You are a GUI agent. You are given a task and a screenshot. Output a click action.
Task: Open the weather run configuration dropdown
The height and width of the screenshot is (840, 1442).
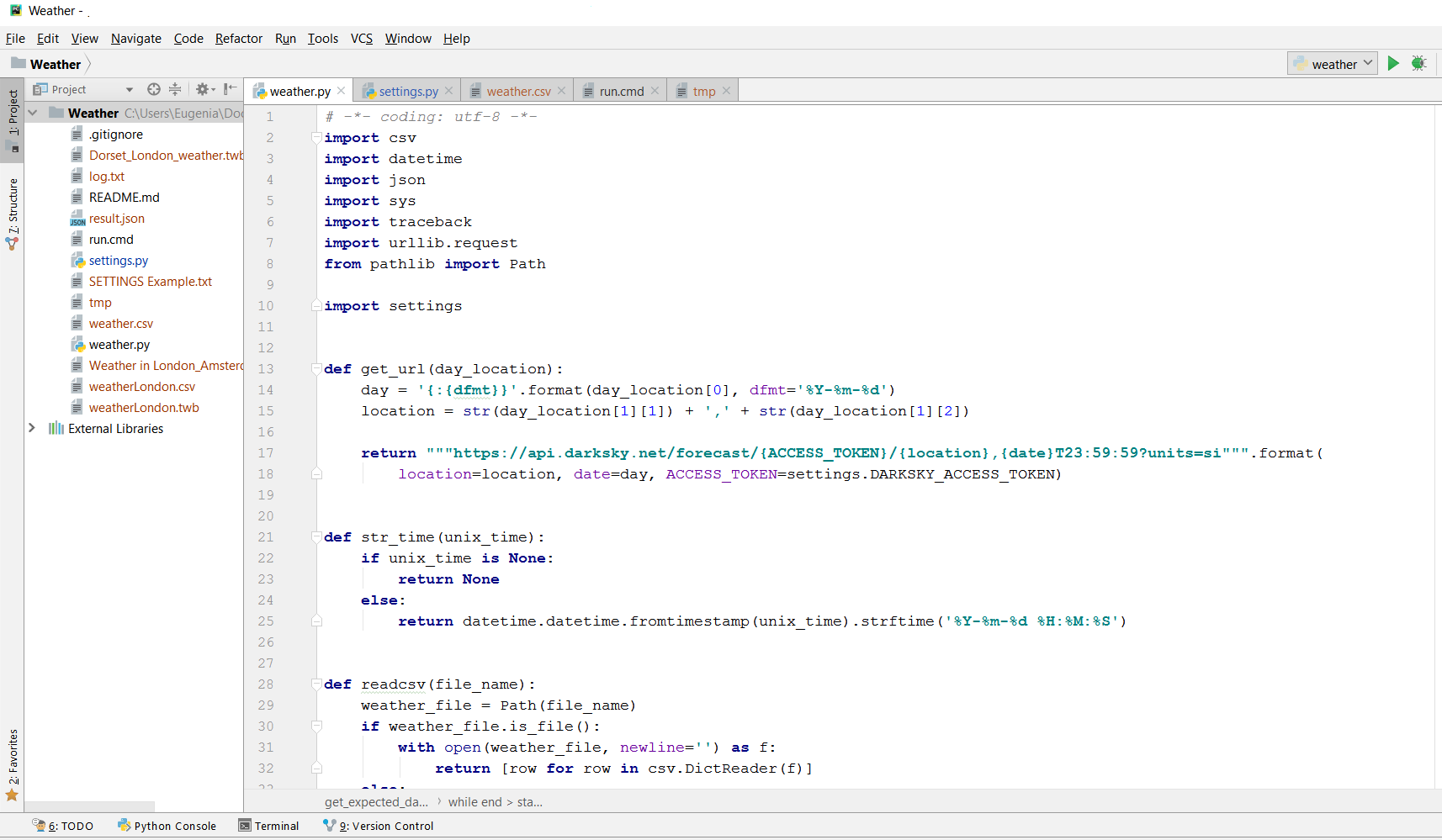(1332, 64)
